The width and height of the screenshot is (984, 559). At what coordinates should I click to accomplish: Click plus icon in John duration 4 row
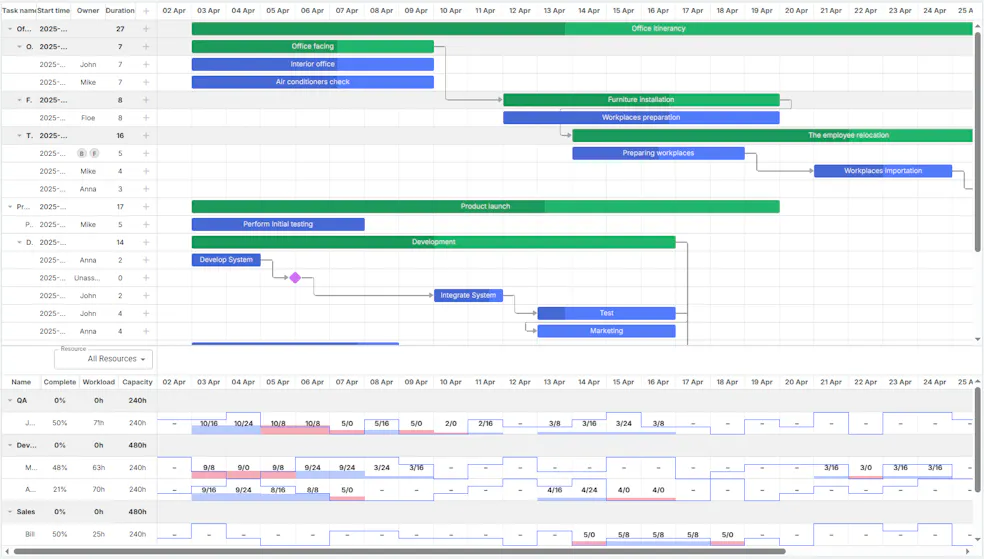click(x=146, y=313)
